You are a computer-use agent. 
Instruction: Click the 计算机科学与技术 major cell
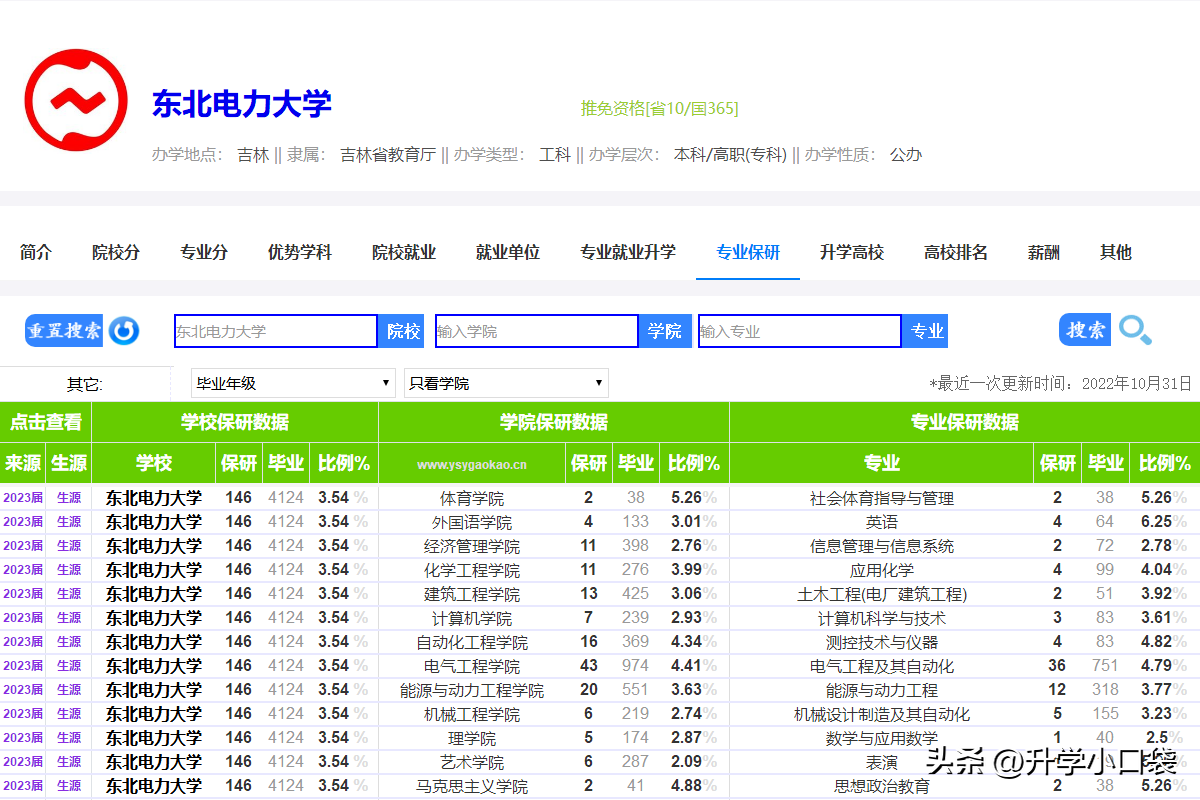pyautogui.click(x=882, y=618)
